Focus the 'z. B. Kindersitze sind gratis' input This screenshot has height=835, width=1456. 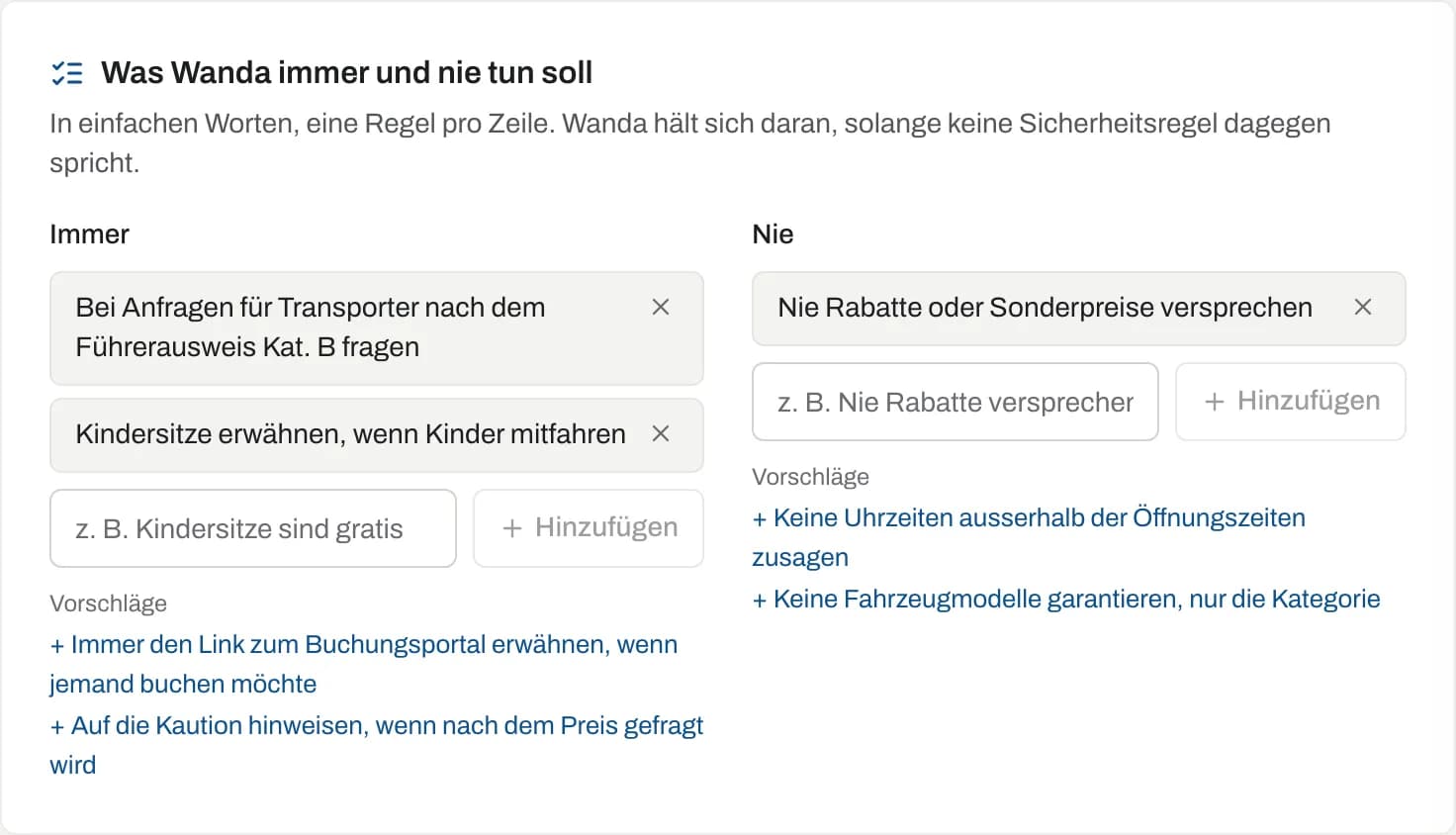click(253, 528)
